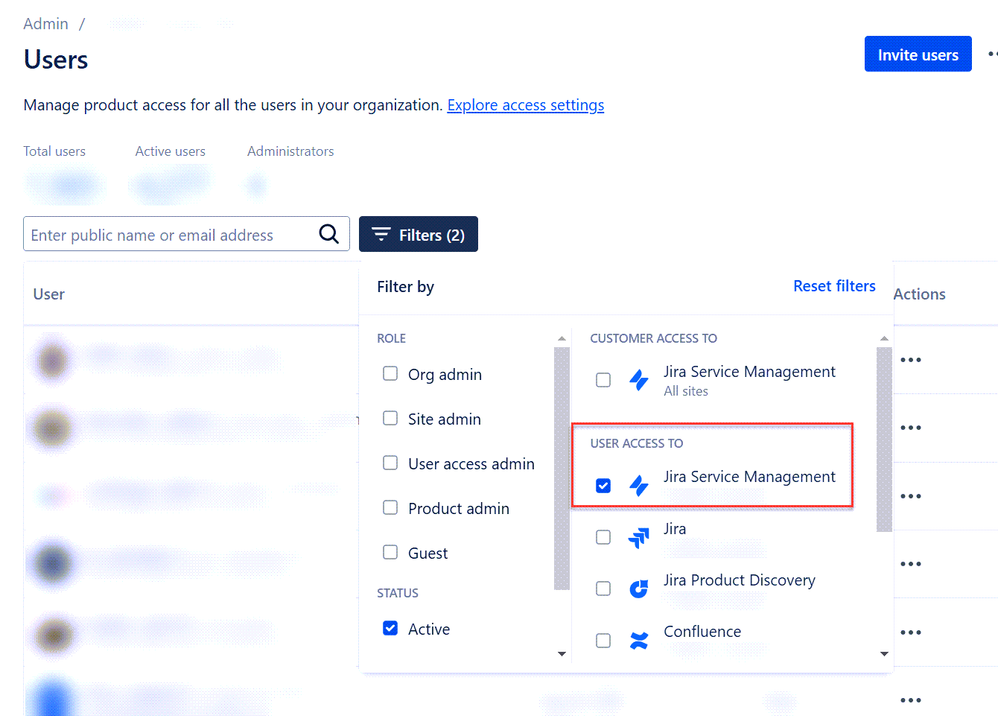
Task: Check the Jira product checkbox
Action: click(603, 537)
